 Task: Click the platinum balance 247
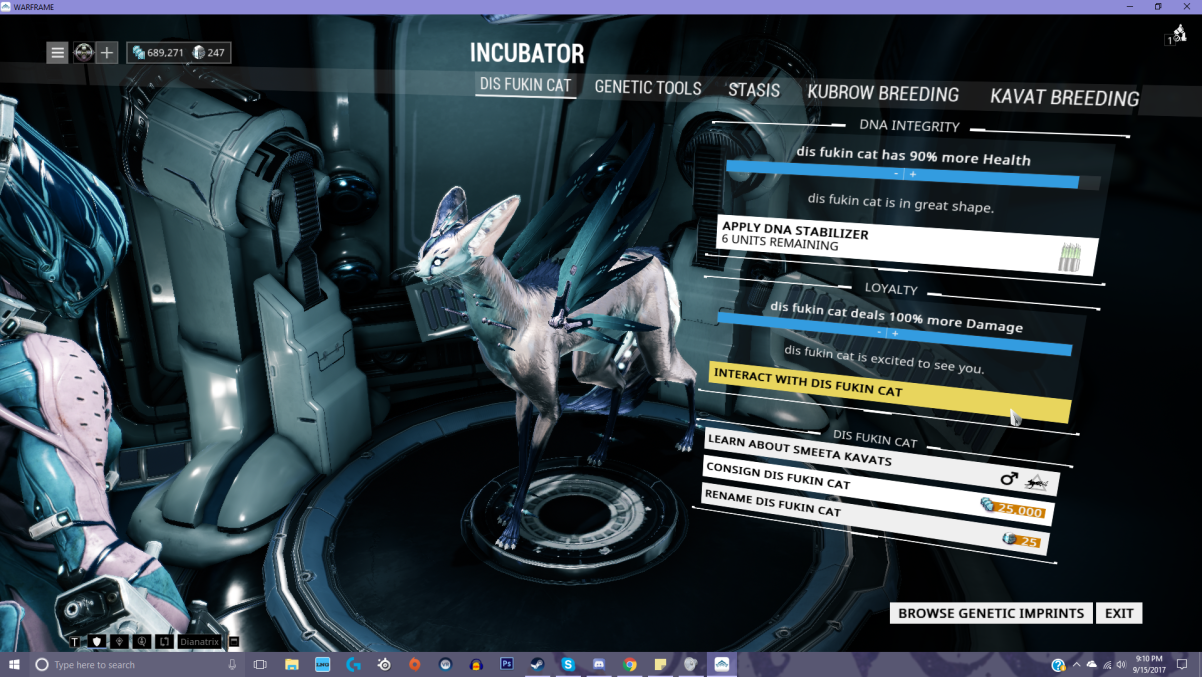click(x=208, y=53)
